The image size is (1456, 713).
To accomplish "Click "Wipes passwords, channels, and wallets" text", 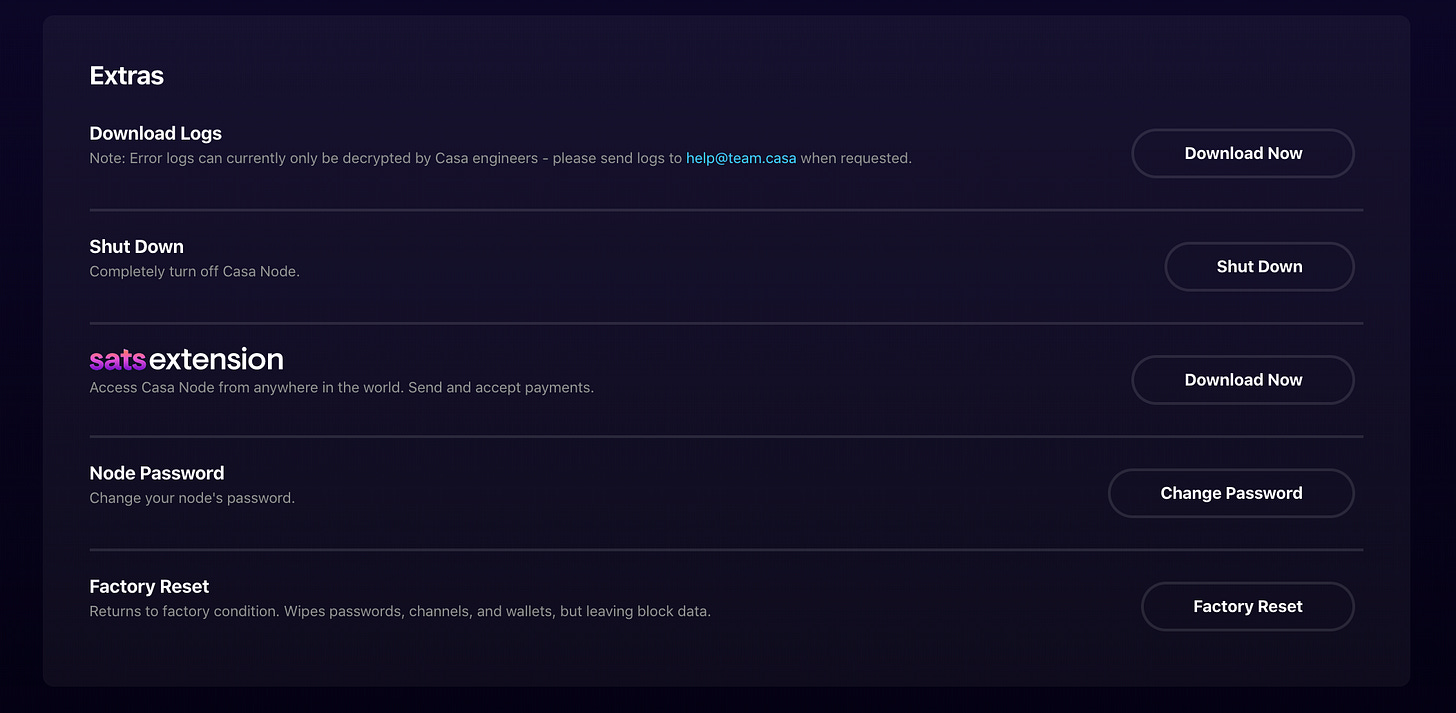I will tap(420, 611).
